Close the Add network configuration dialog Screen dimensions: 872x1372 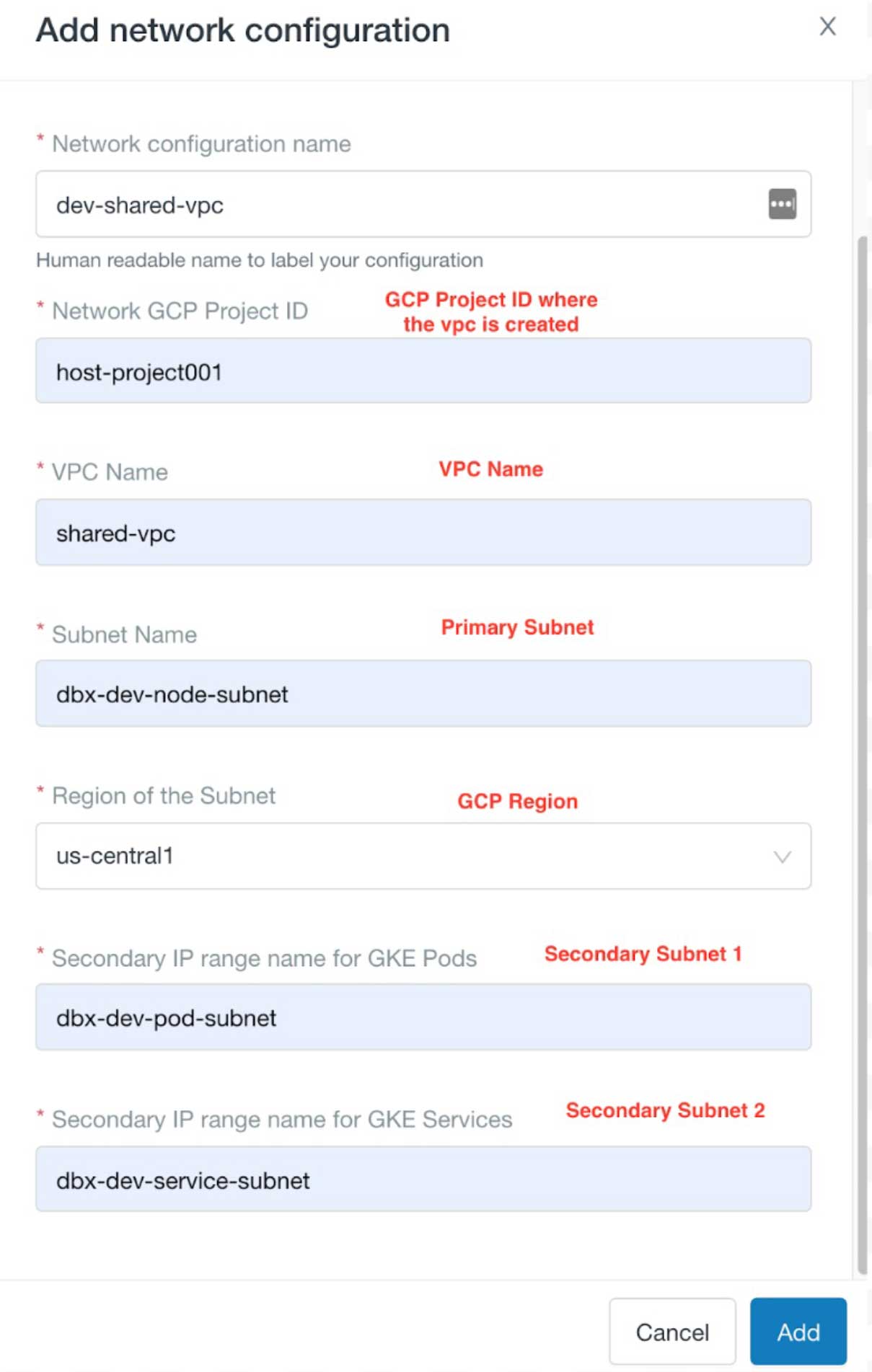(x=827, y=27)
